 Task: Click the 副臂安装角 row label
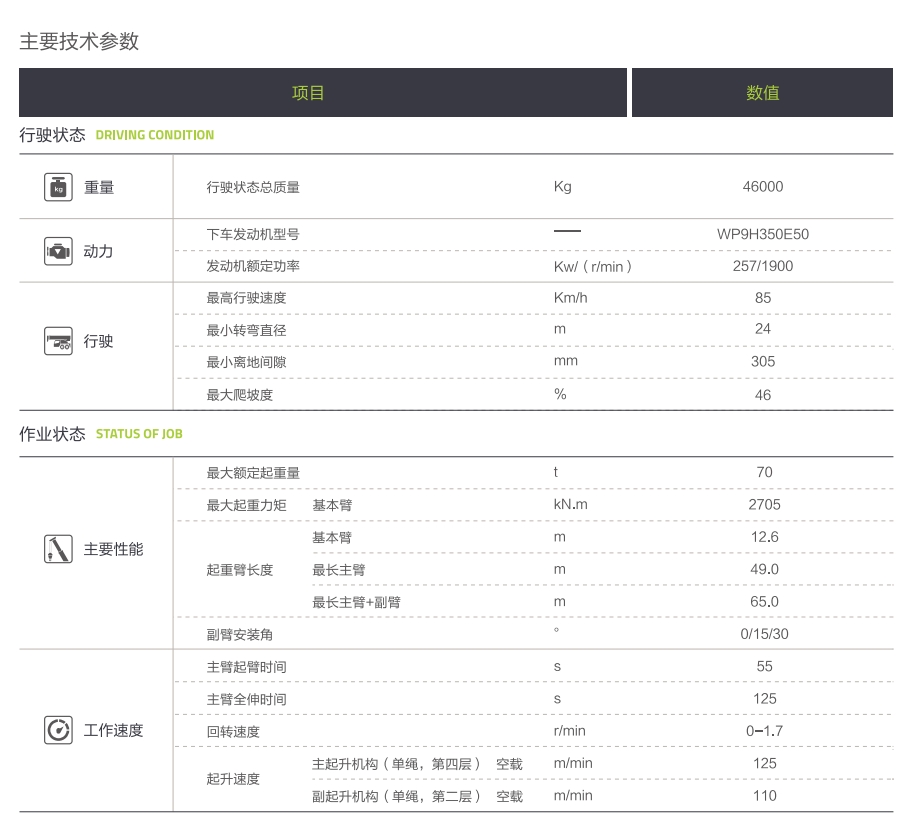click(x=240, y=634)
